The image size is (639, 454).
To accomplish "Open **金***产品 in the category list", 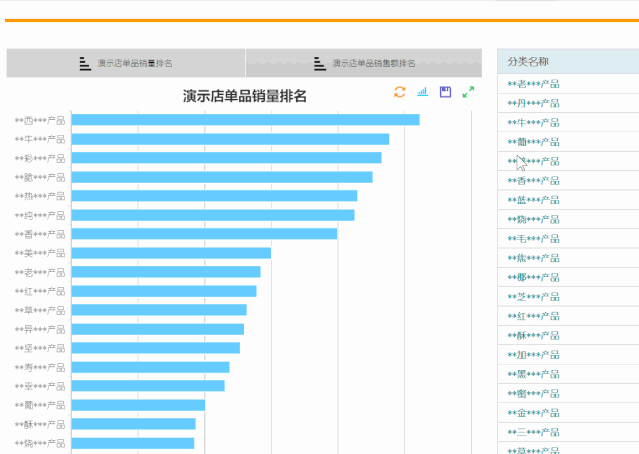I will tap(534, 413).
